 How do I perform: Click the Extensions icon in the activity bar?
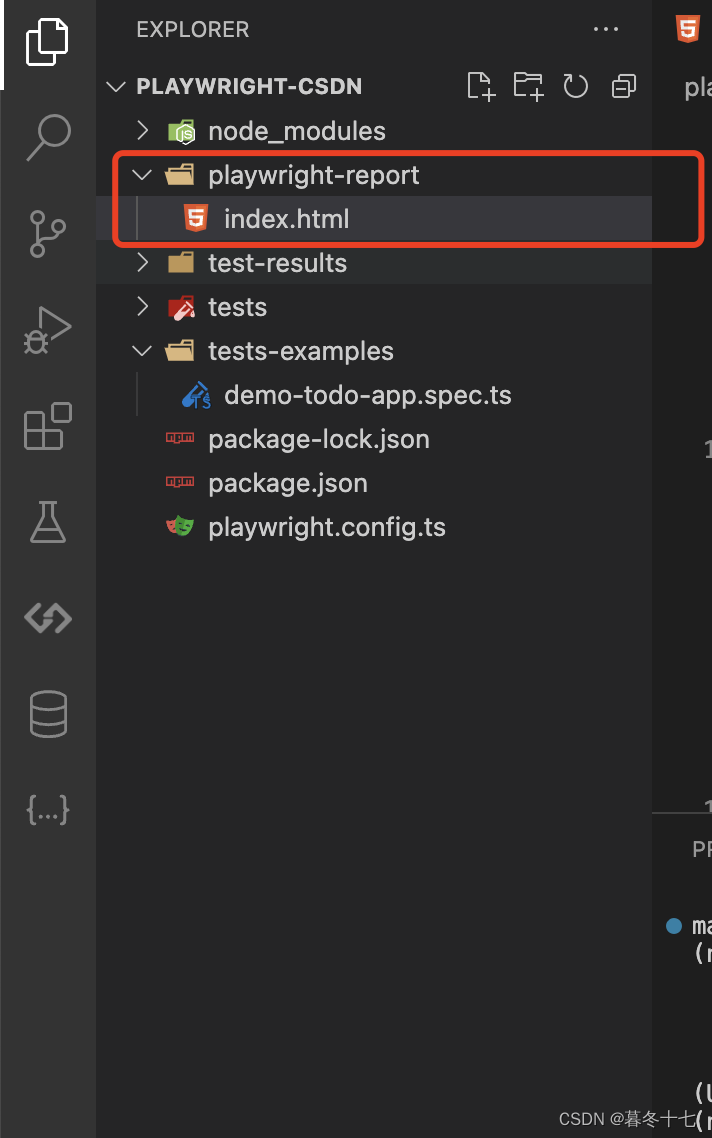47,425
